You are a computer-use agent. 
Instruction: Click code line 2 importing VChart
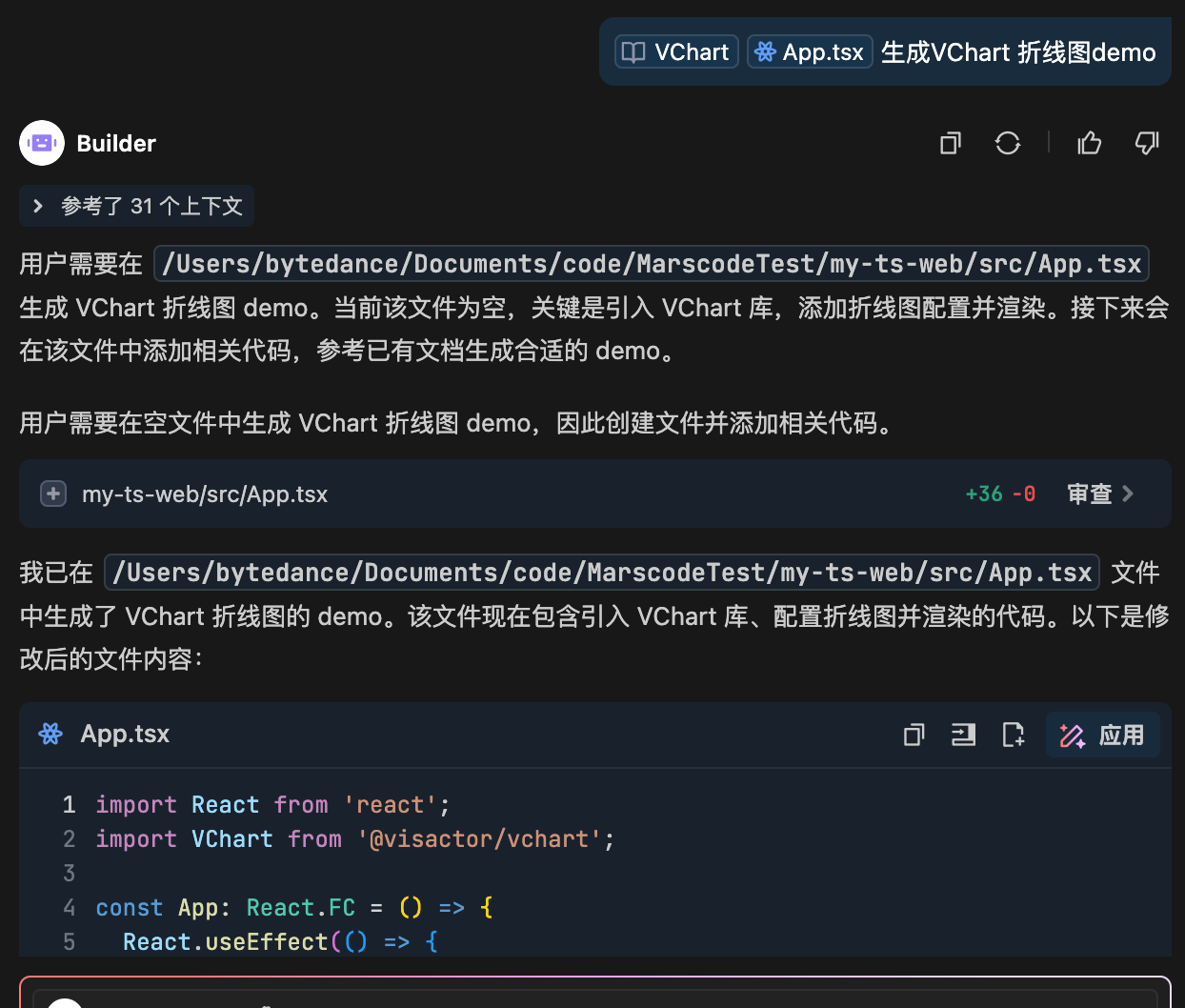[355, 839]
